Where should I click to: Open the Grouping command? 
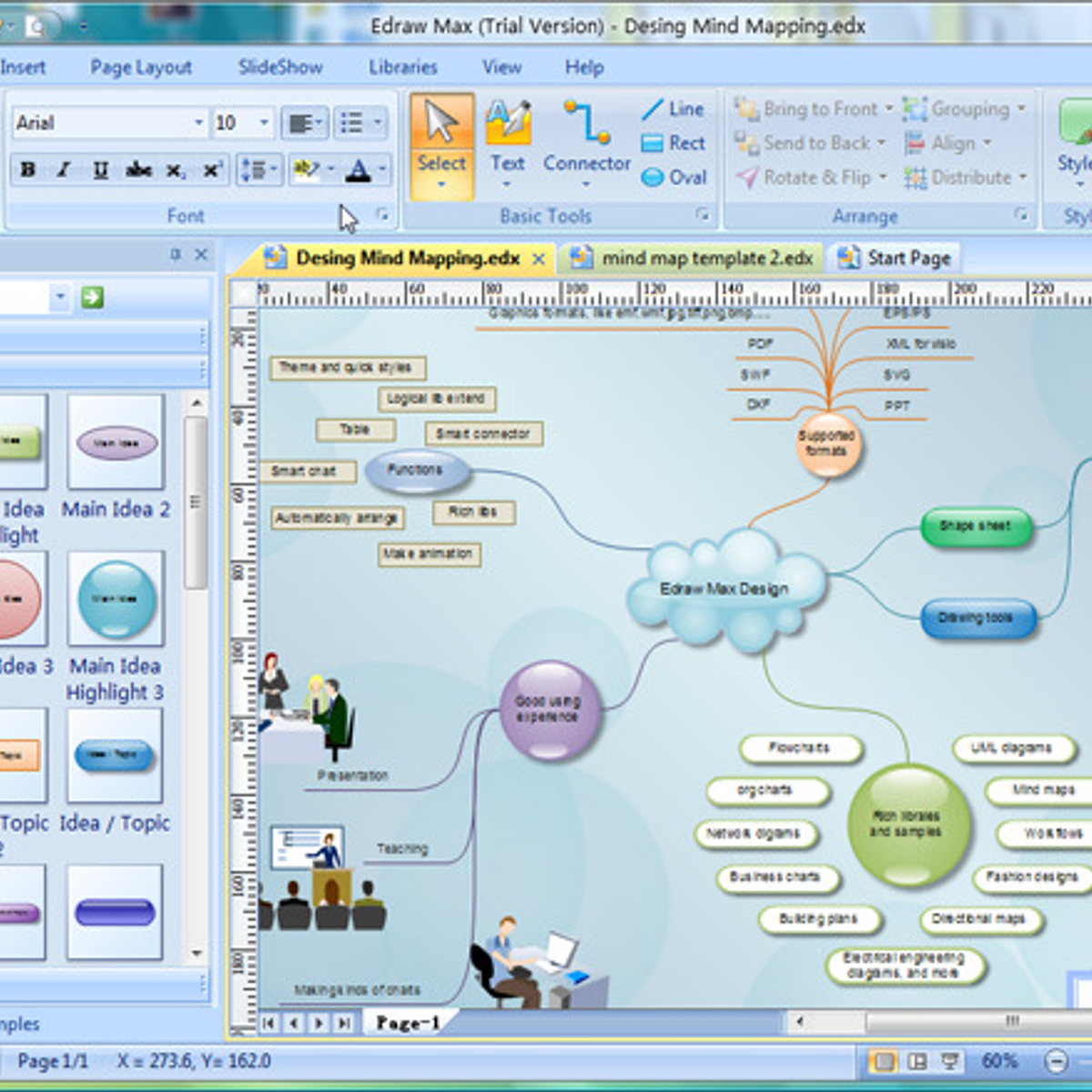[x=965, y=109]
